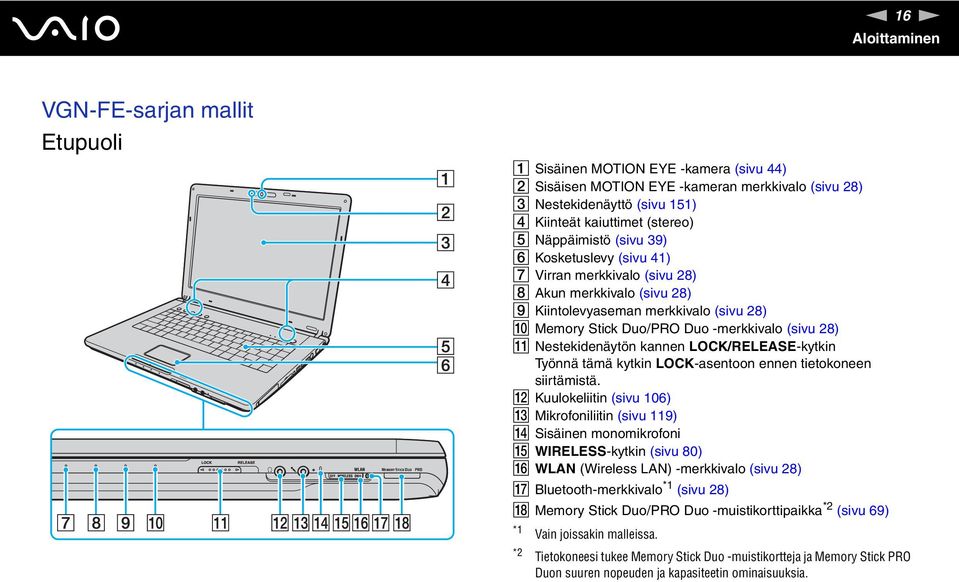
Task: Click the headphone jack in the front panel close-up
Action: click(280, 472)
